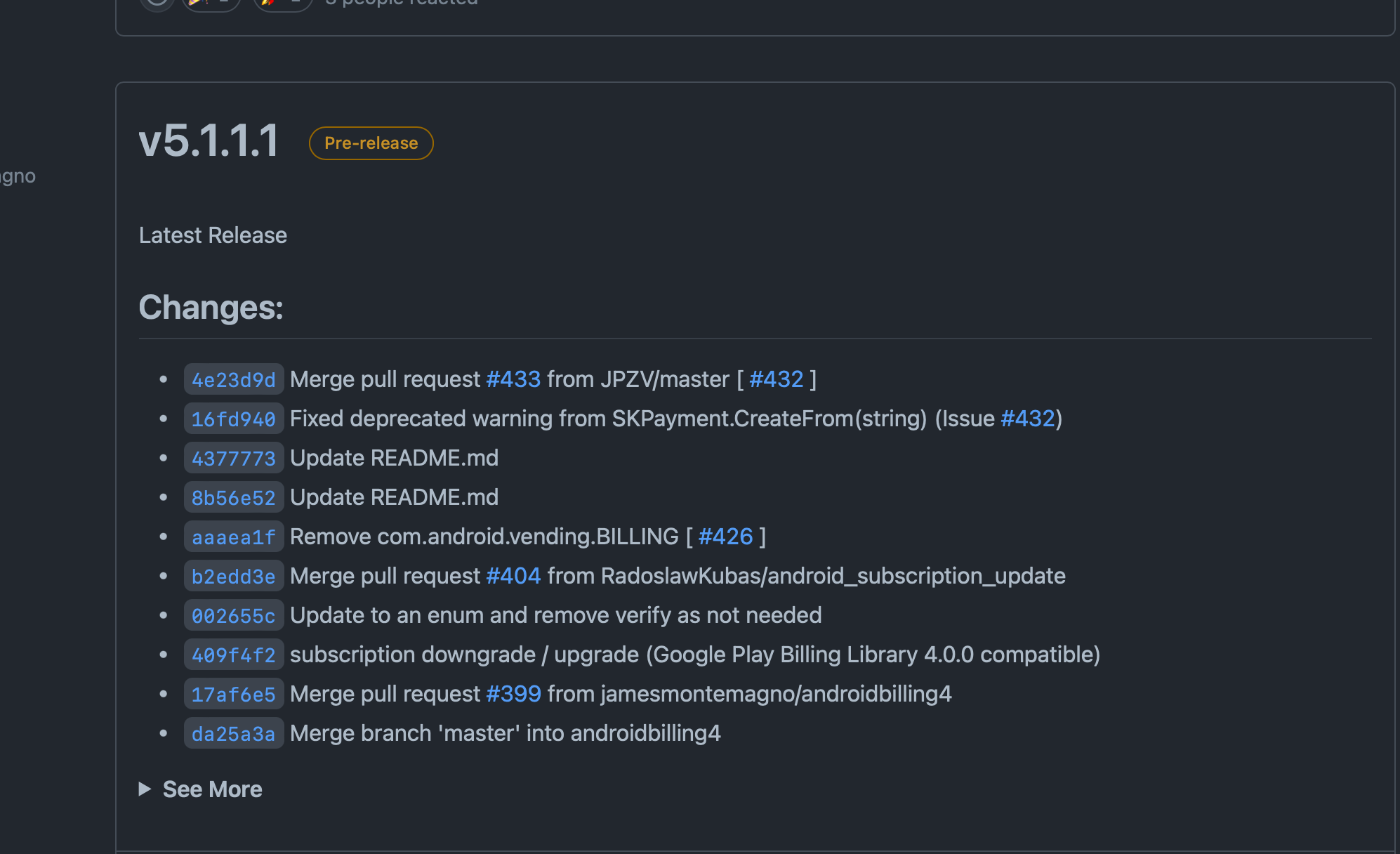The image size is (1400, 854).
Task: Open pull request #399 from jamesmontemagno
Action: [513, 693]
